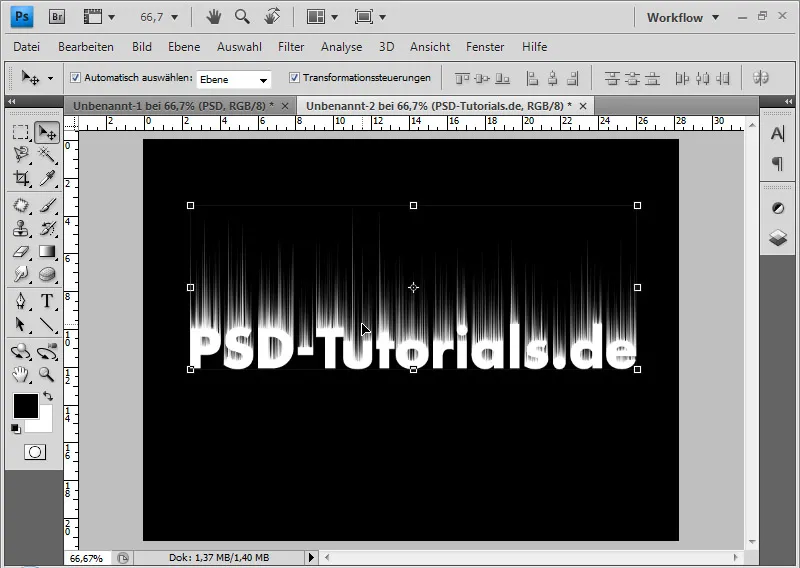
Task: Select the Magic Wand tool
Action: (x=47, y=155)
